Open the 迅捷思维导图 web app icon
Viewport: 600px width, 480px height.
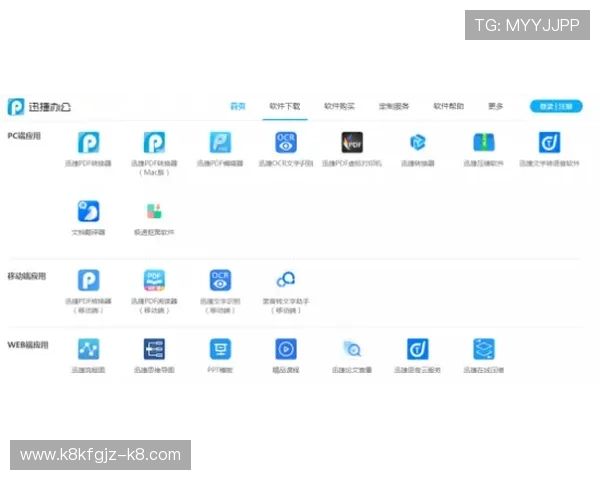tap(154, 349)
